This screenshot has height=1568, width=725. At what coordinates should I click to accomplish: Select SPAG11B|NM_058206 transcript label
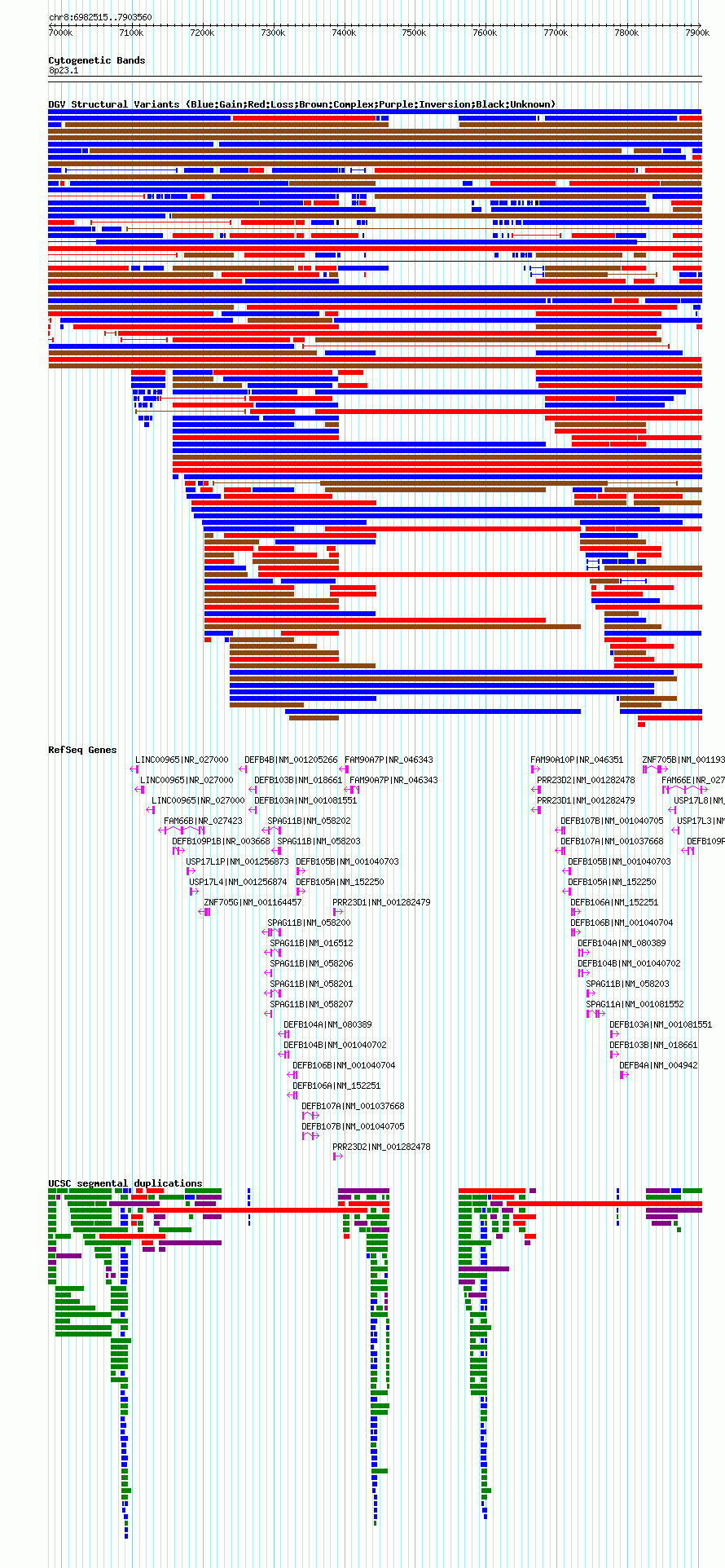[311, 963]
